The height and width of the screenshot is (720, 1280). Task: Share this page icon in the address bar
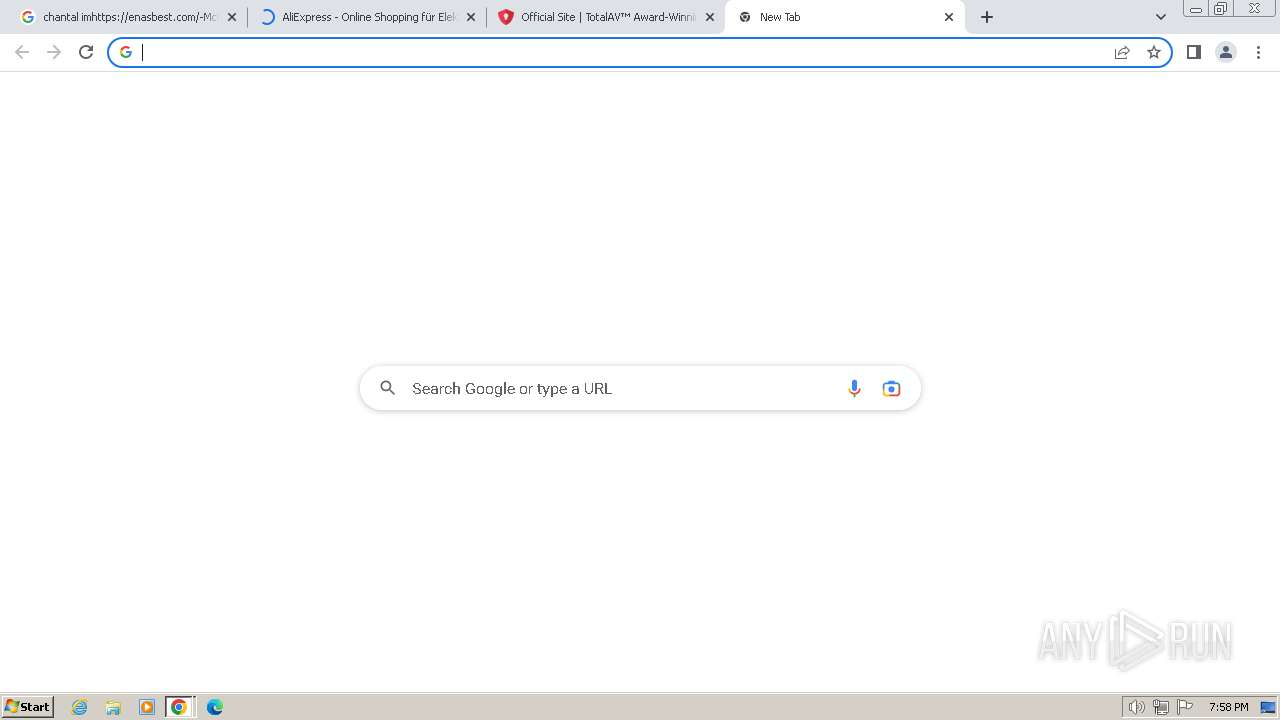1122,52
